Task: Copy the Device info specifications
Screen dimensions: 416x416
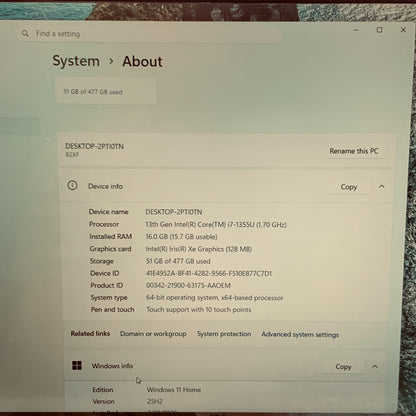Action: pyautogui.click(x=349, y=187)
